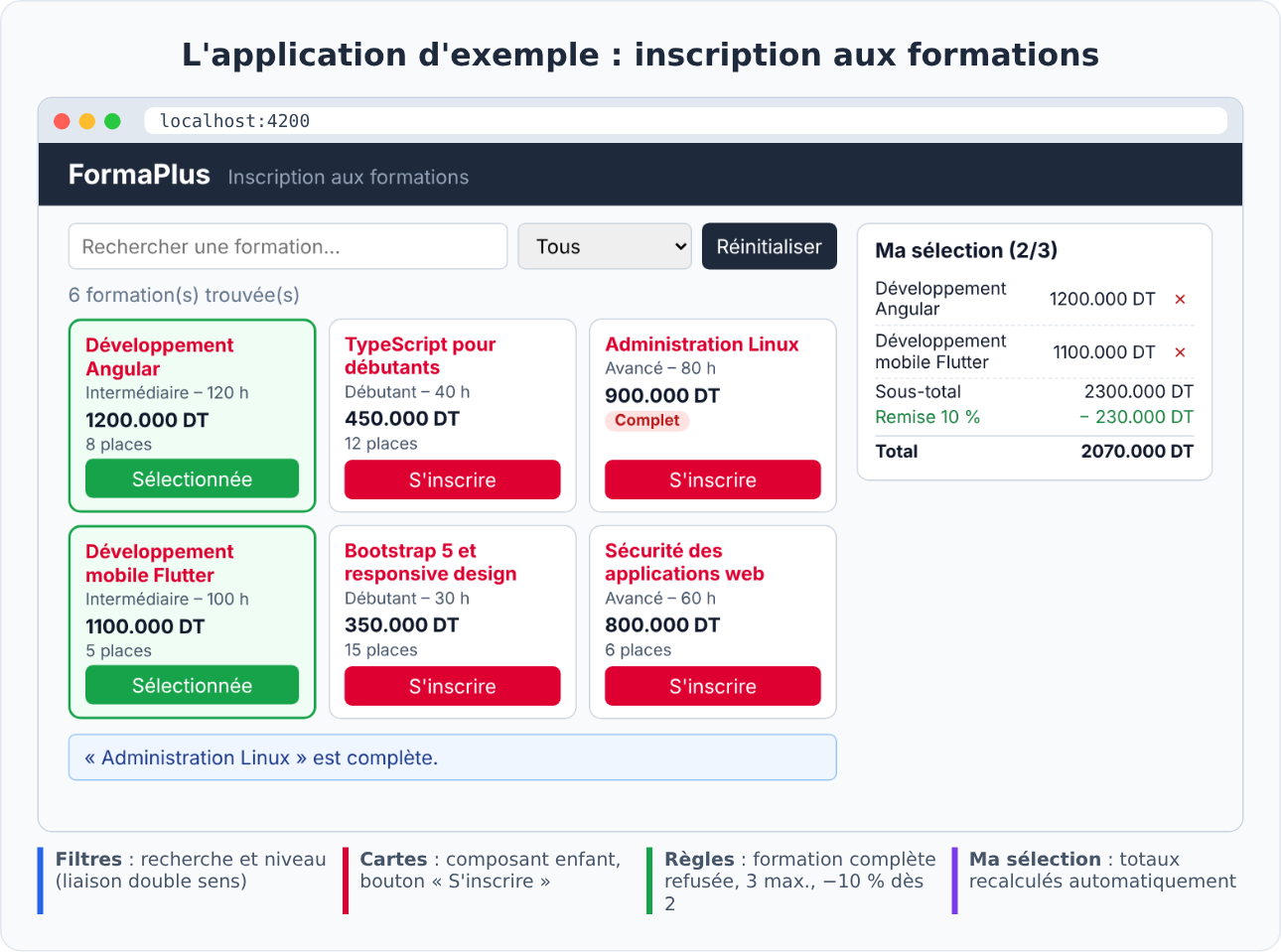
Task: Click the red window close dot
Action: [62, 121]
